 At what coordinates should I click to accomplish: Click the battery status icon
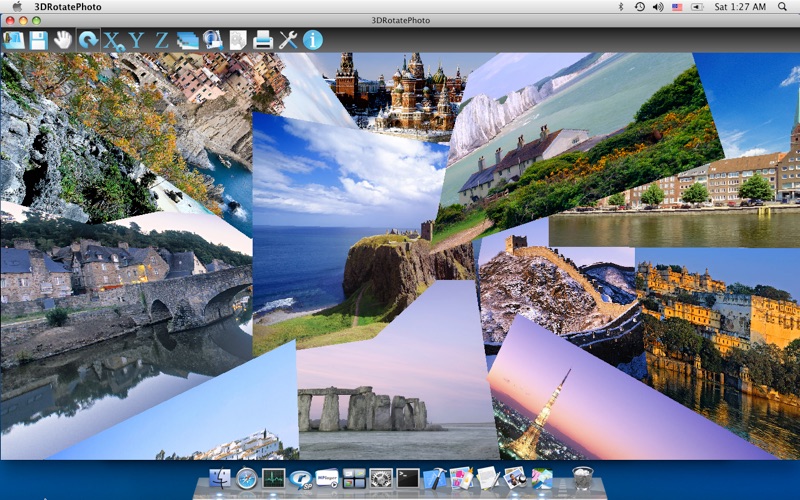pos(697,7)
